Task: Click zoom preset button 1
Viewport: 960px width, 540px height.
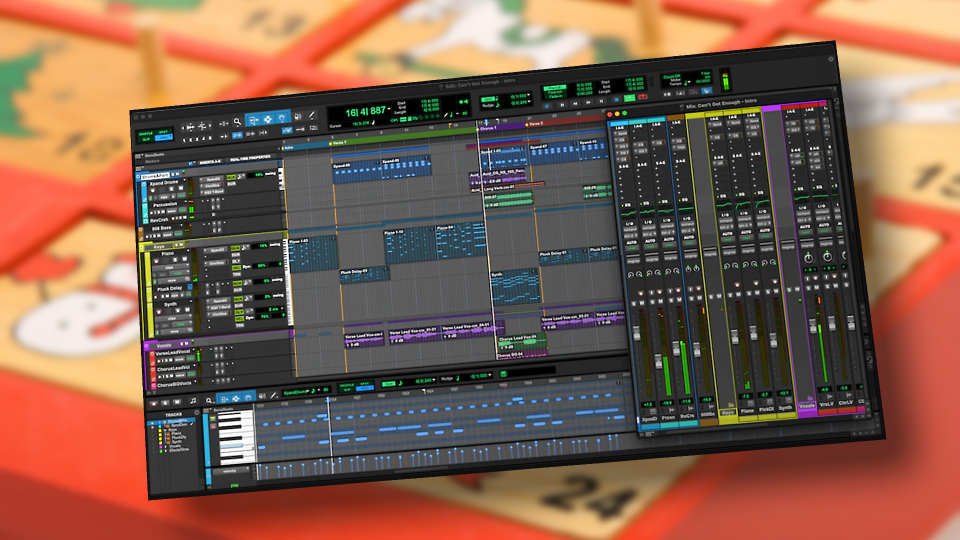Action: coord(184,140)
